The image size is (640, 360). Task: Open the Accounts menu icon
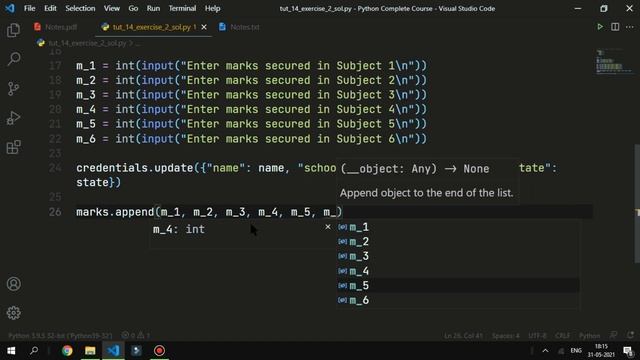(x=13, y=284)
